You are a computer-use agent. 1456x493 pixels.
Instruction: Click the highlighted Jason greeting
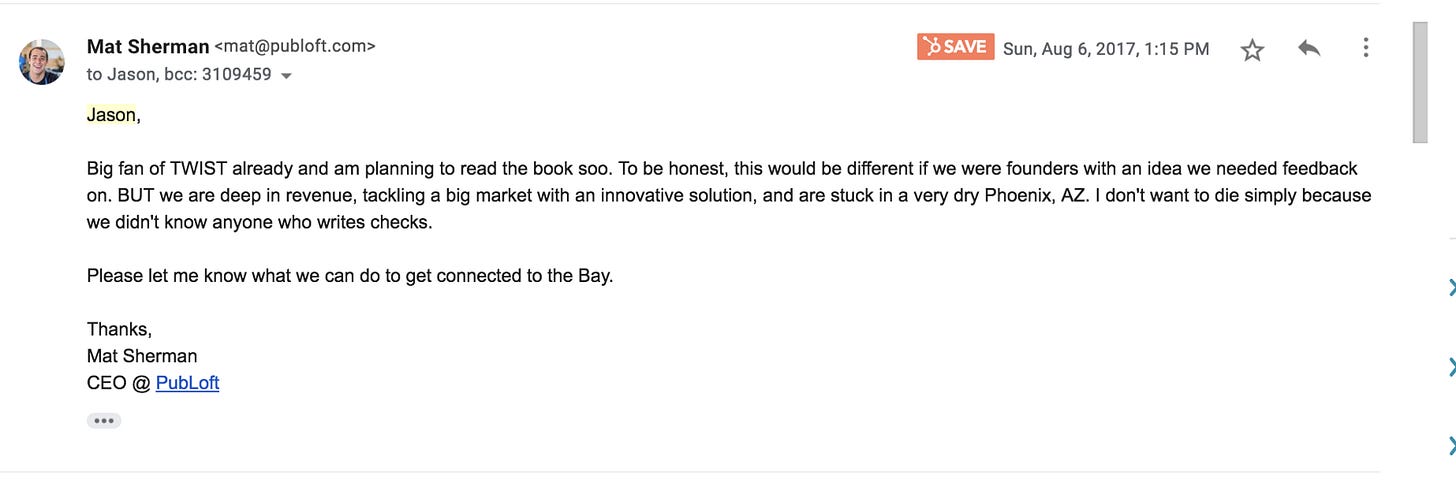click(x=113, y=115)
